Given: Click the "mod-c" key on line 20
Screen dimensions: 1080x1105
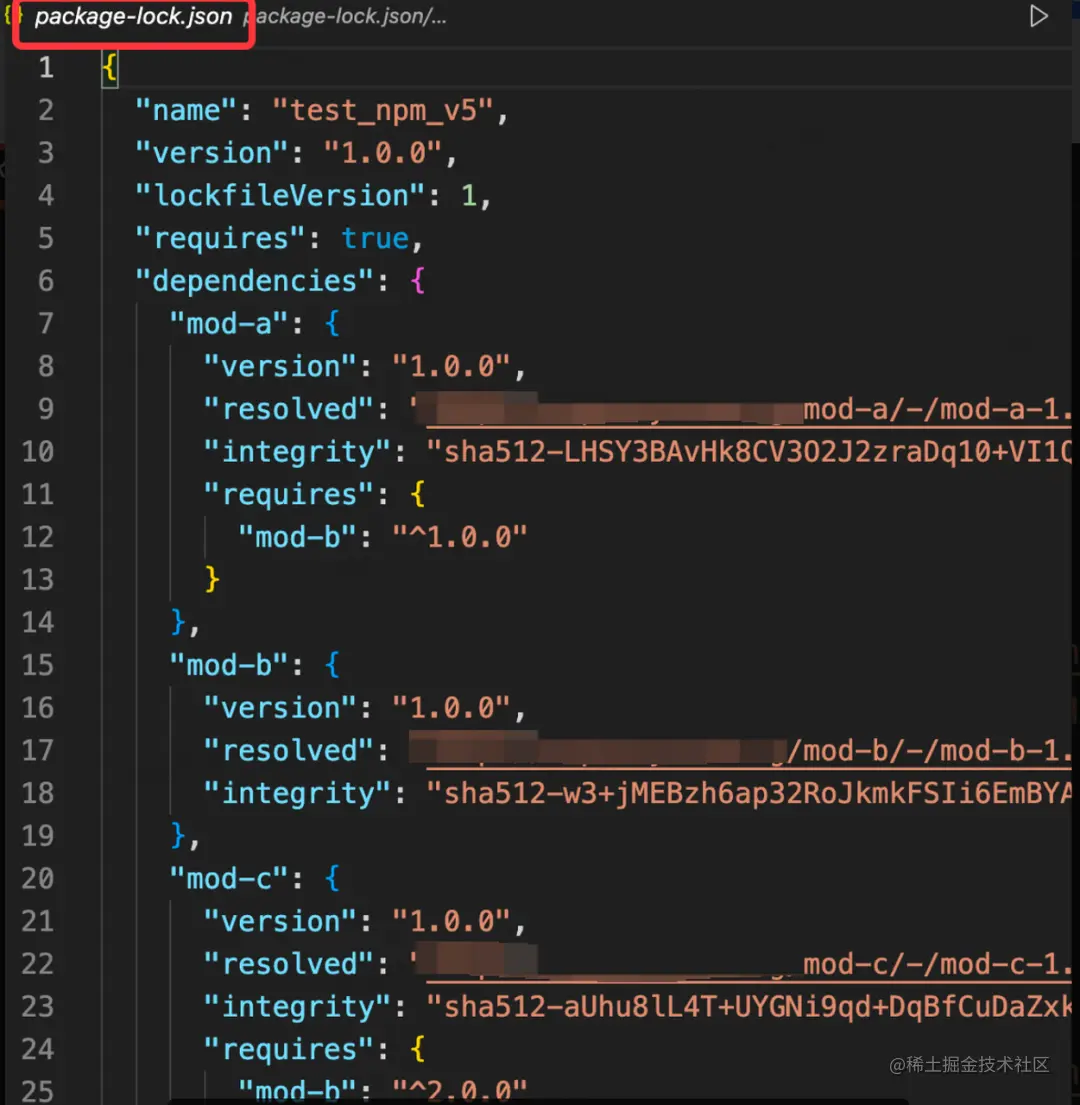Looking at the screenshot, I should tap(228, 879).
